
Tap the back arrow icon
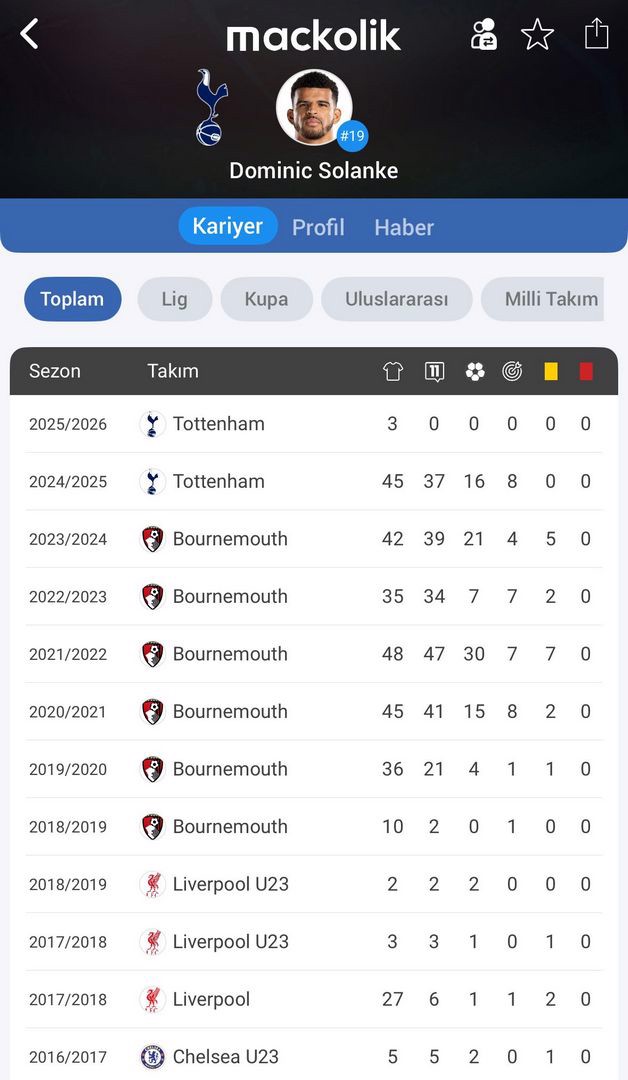pos(29,34)
